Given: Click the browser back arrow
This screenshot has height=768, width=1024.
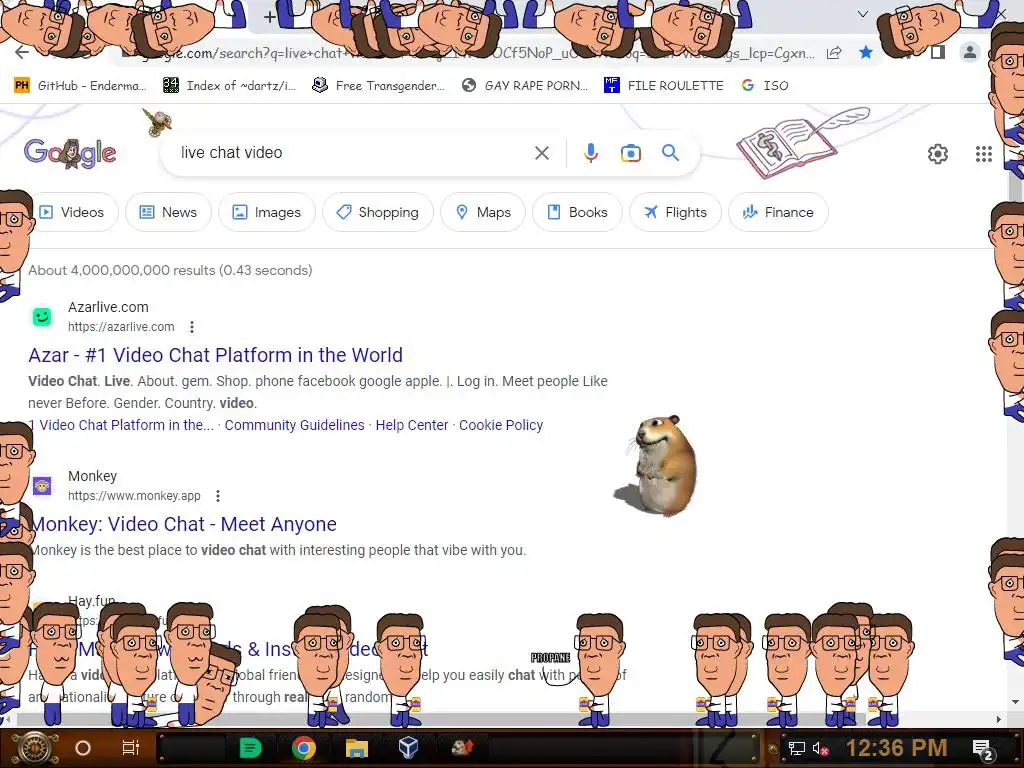Looking at the screenshot, I should [22, 53].
